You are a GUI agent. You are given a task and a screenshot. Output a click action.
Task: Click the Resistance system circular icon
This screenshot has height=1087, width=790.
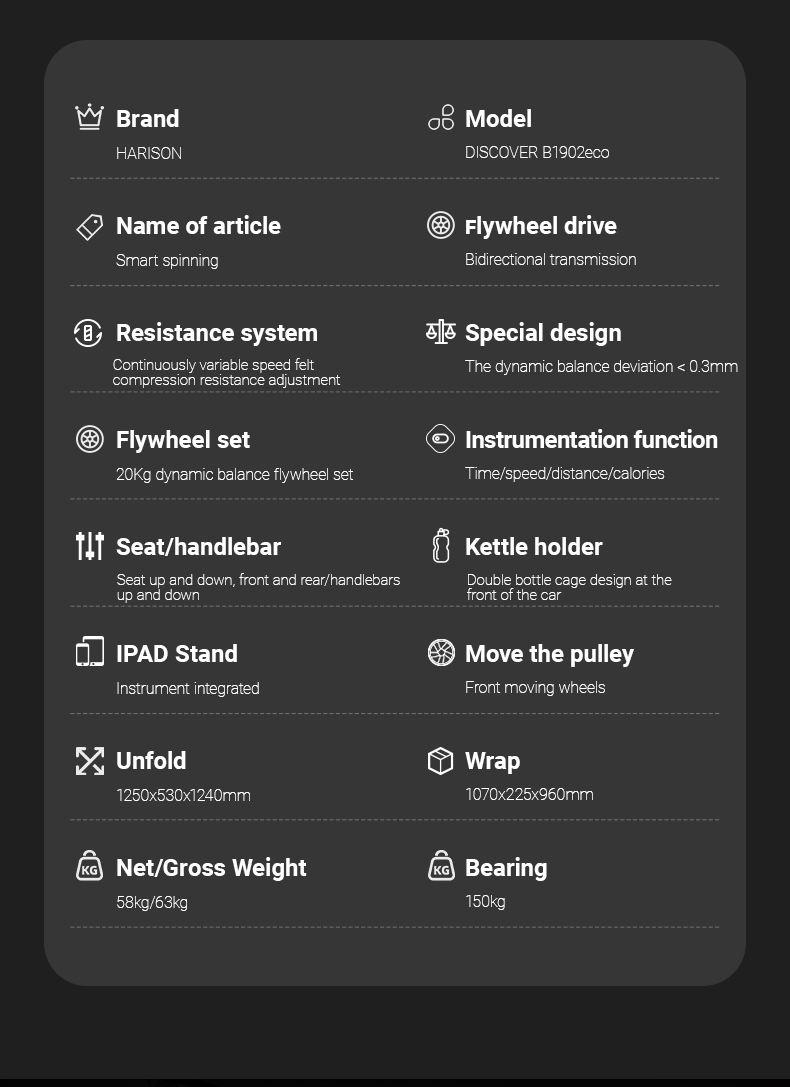89,333
